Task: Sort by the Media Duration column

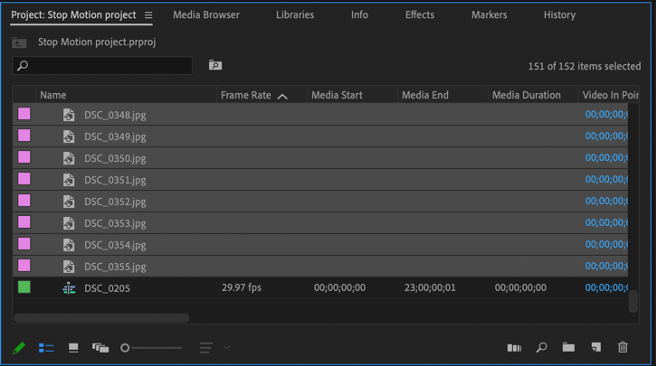Action: coord(526,95)
